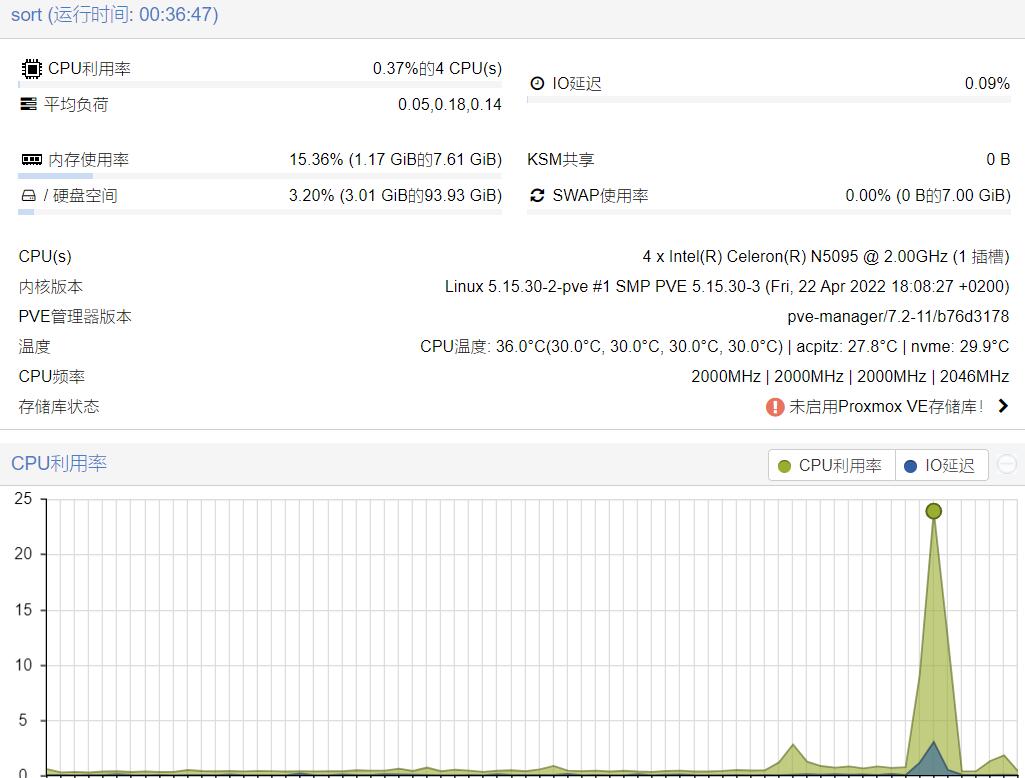Click the CPU chip icon beside CPU利用率
Image resolution: width=1025 pixels, height=778 pixels.
pos(31,69)
